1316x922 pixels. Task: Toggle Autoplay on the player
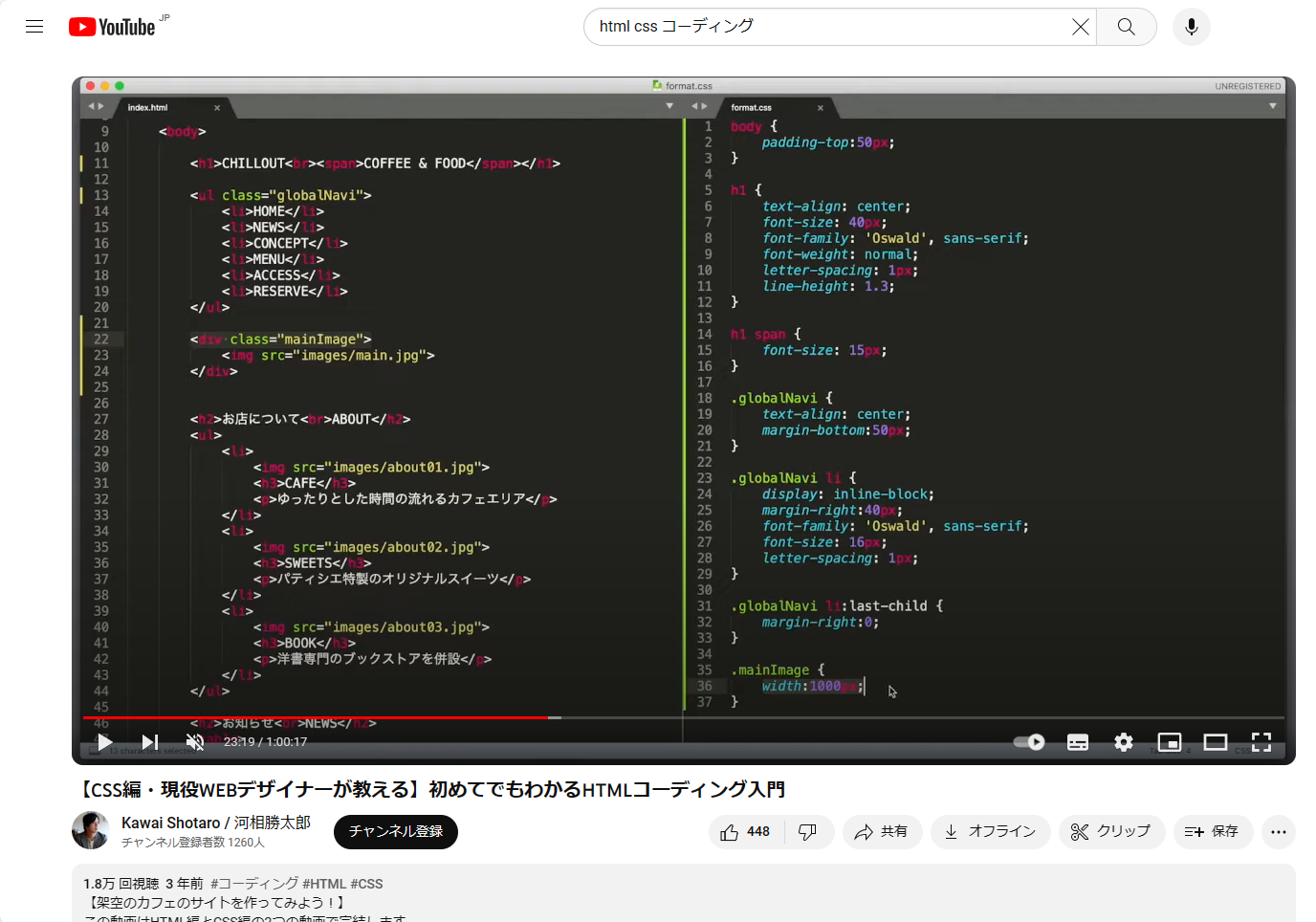click(x=1029, y=741)
